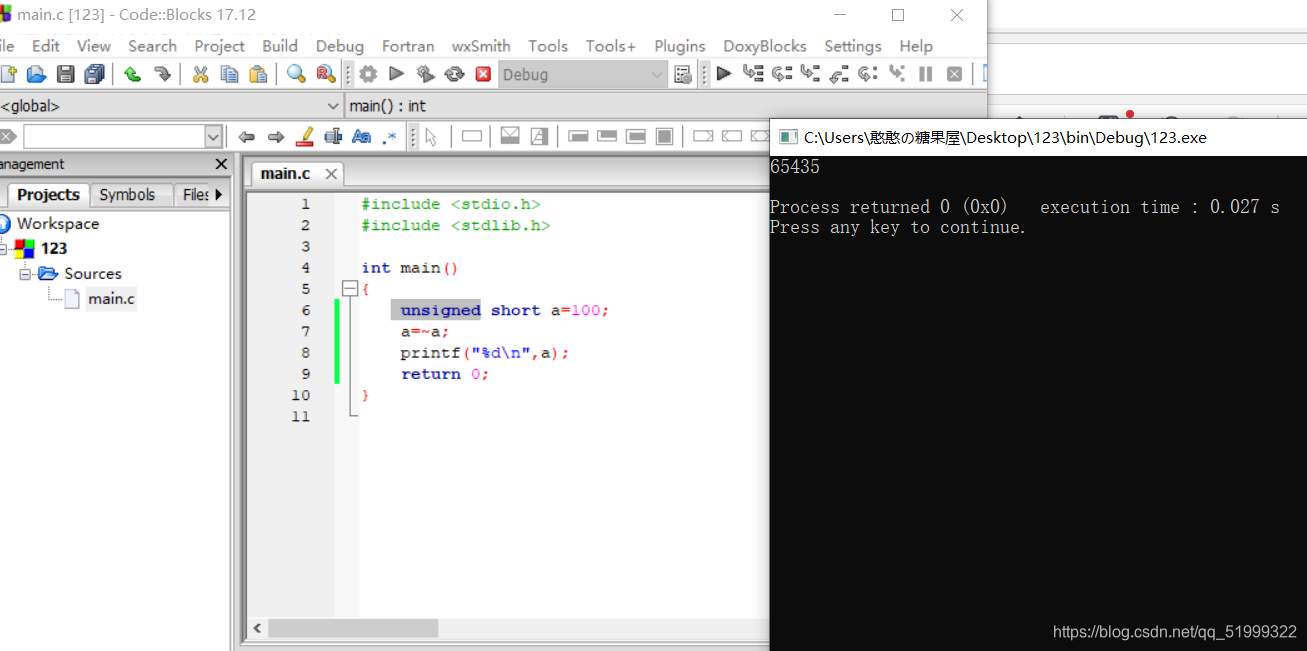Image resolution: width=1307 pixels, height=651 pixels.
Task: Switch to the Projects tab
Action: click(48, 195)
